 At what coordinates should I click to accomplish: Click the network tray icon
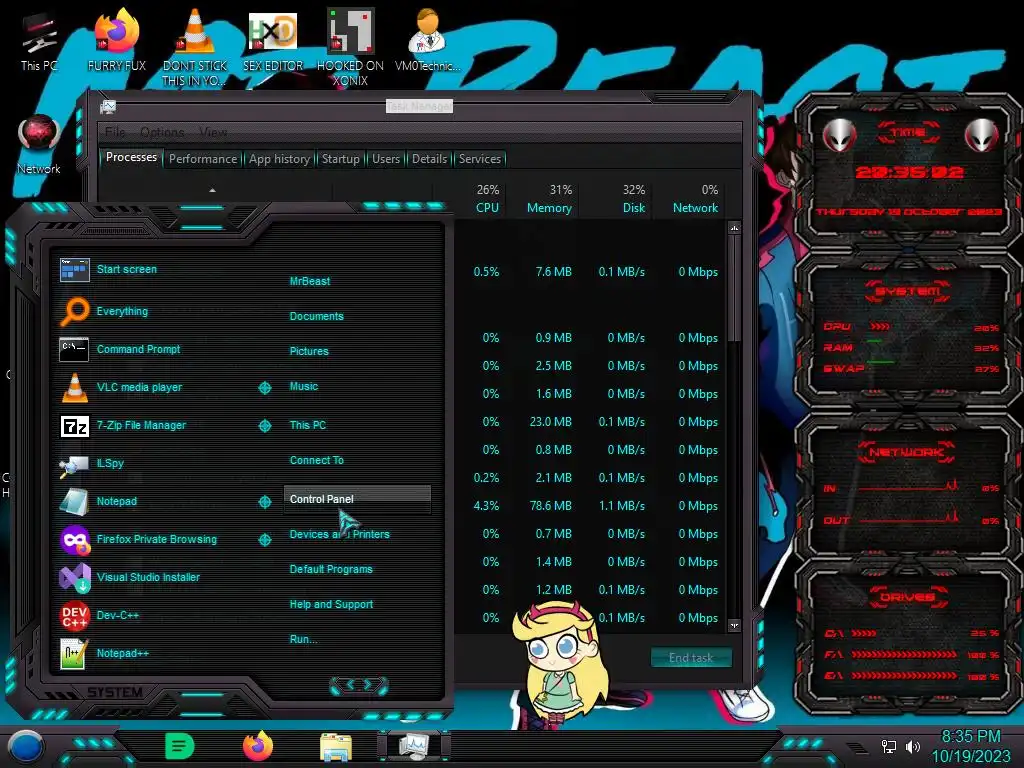[889, 746]
